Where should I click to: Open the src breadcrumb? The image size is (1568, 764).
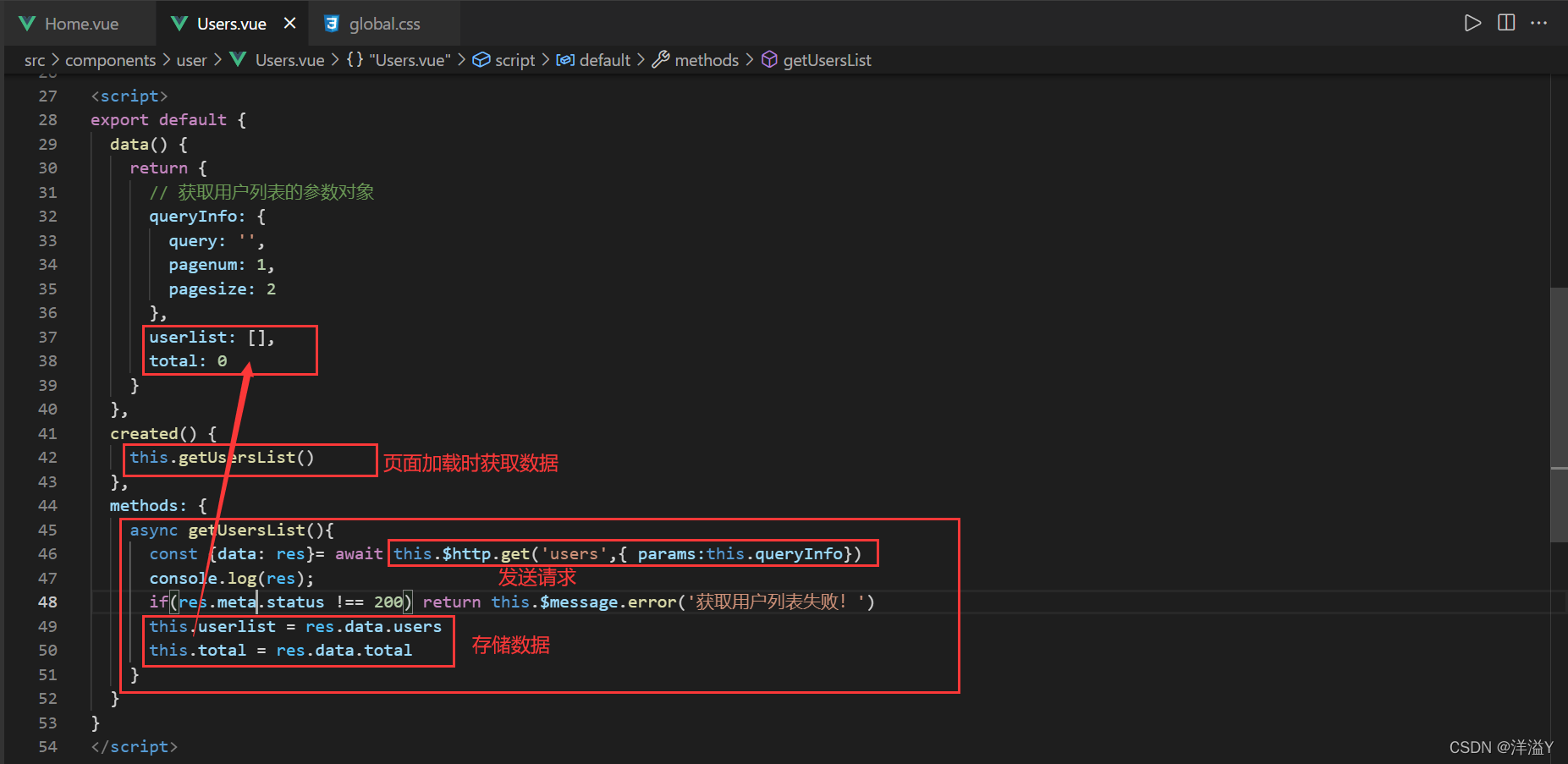coord(35,60)
